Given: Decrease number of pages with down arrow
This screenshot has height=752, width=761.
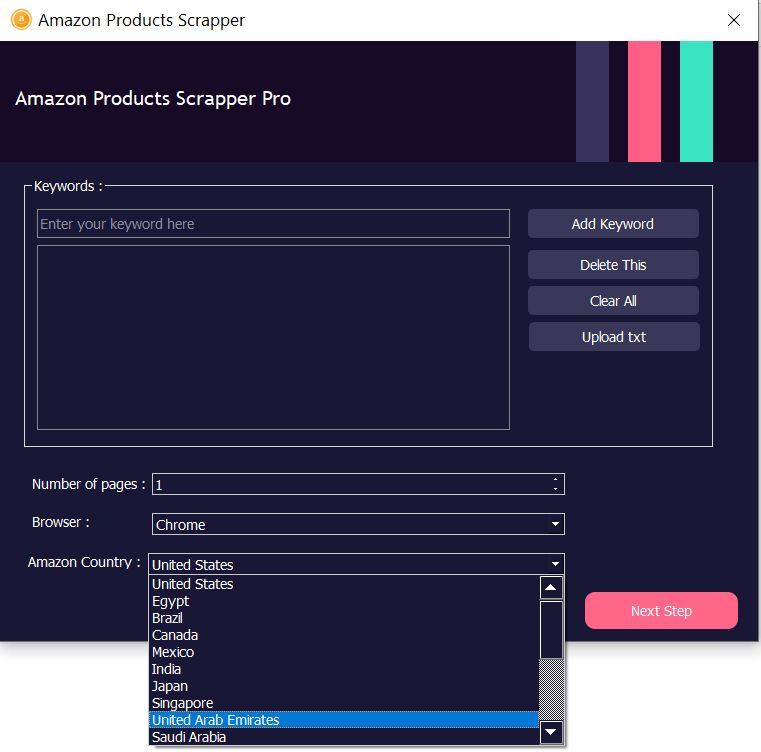Looking at the screenshot, I should pos(555,489).
